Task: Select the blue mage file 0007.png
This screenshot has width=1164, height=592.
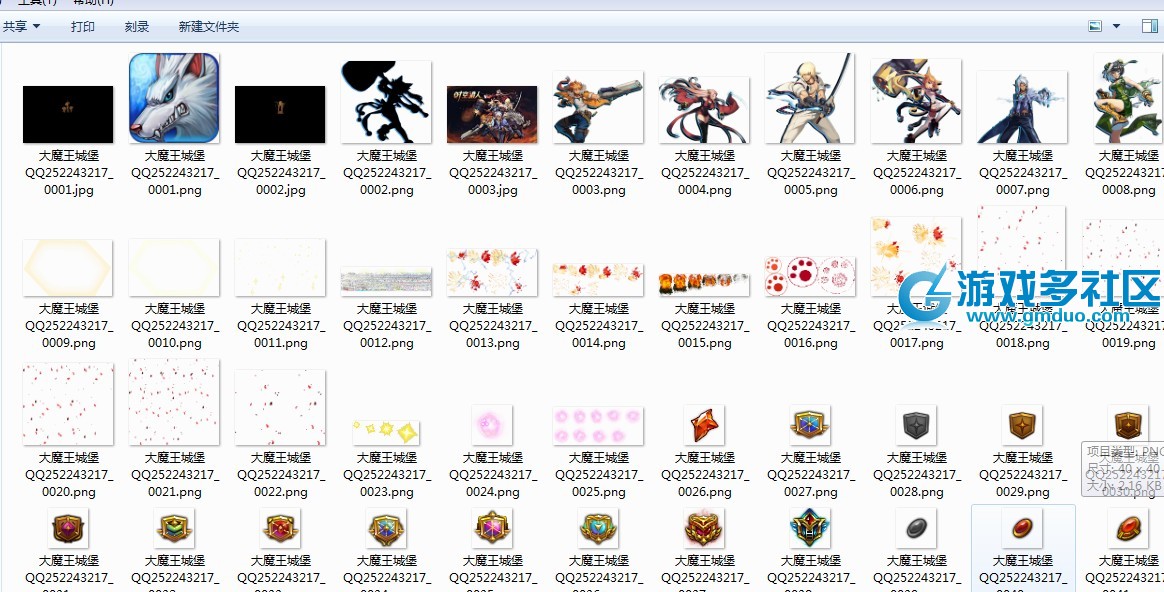Action: (1022, 107)
